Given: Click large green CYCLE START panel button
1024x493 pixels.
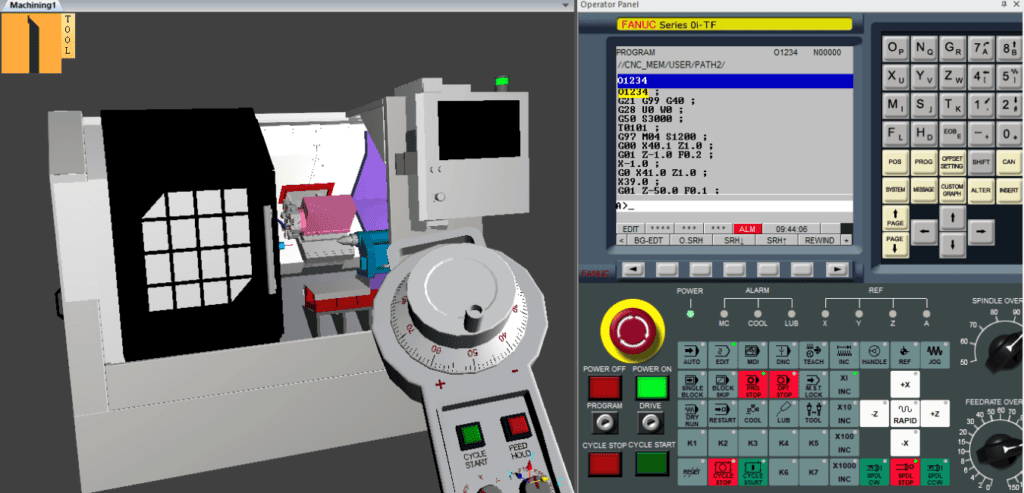Looking at the screenshot, I should tap(652, 464).
